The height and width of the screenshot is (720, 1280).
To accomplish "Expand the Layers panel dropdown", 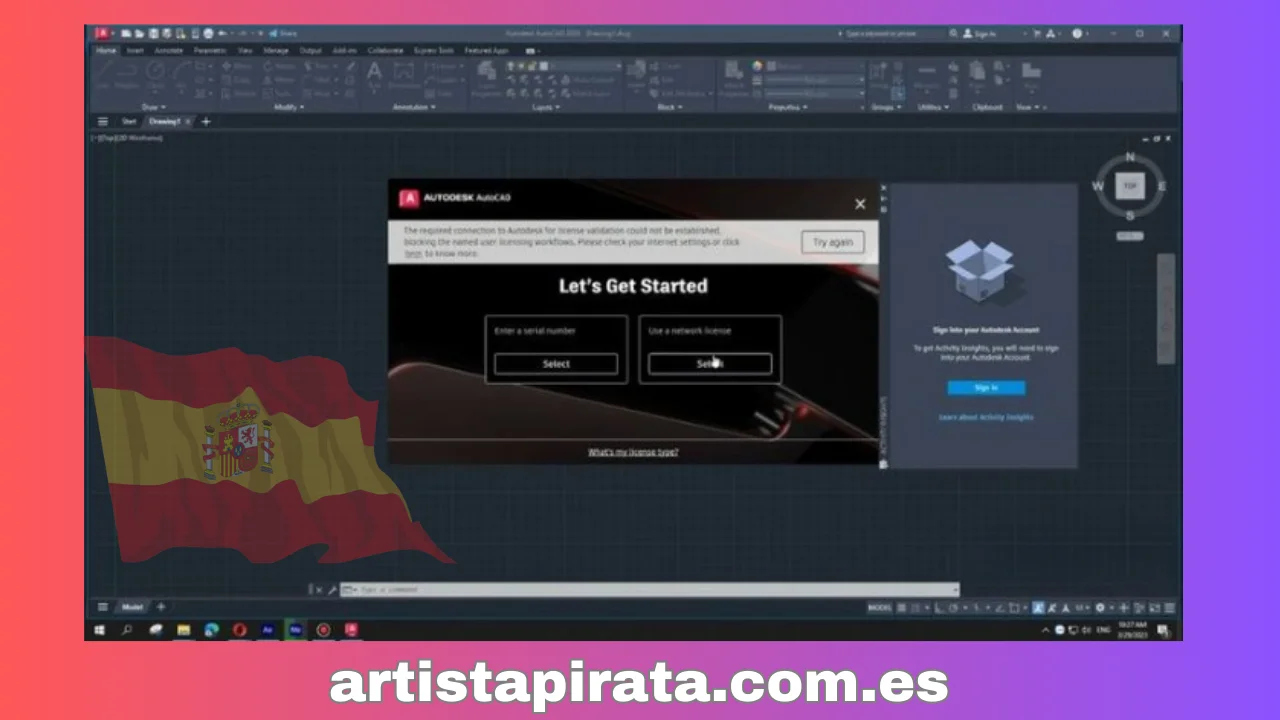I will 546,107.
